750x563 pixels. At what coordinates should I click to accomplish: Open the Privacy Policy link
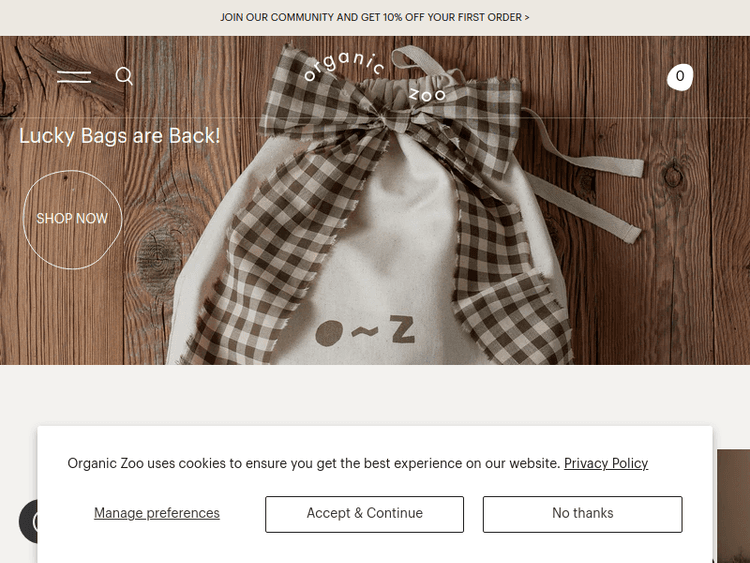pyautogui.click(x=606, y=463)
